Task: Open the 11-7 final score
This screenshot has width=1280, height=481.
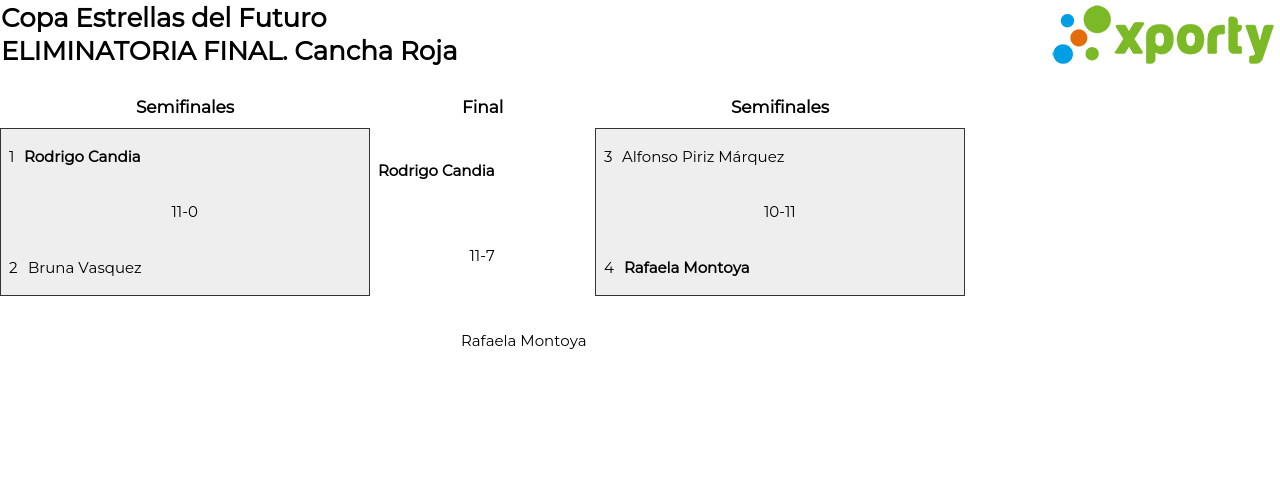Action: 482,256
